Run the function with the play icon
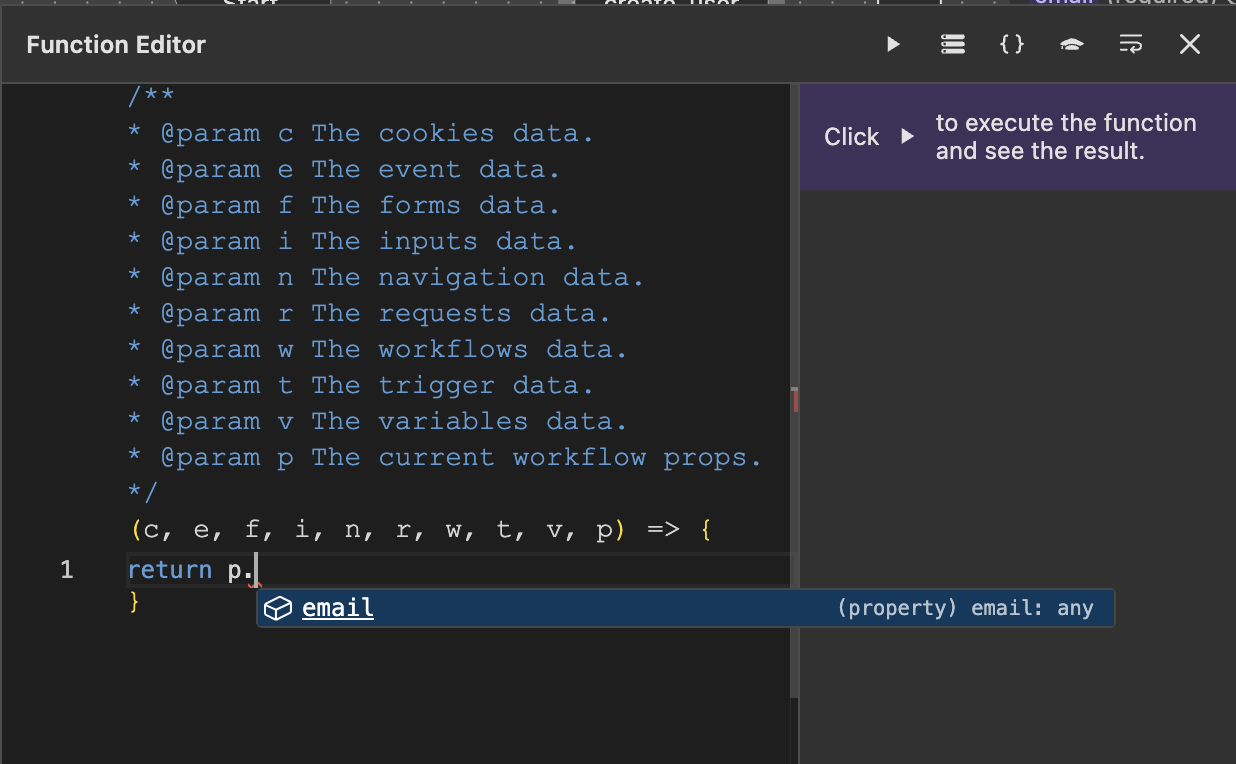The image size is (1236, 764). click(x=893, y=44)
